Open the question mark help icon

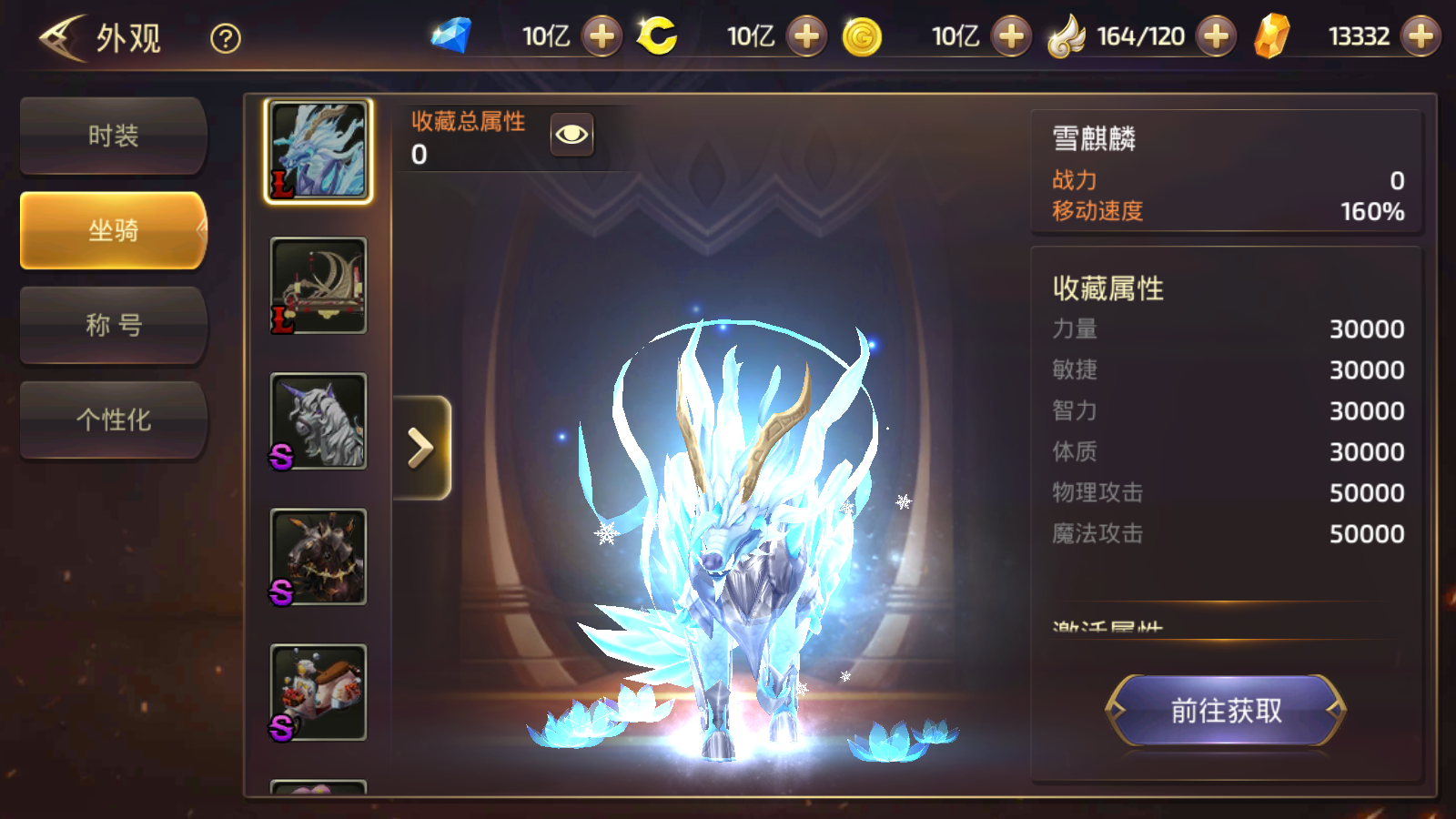226,38
